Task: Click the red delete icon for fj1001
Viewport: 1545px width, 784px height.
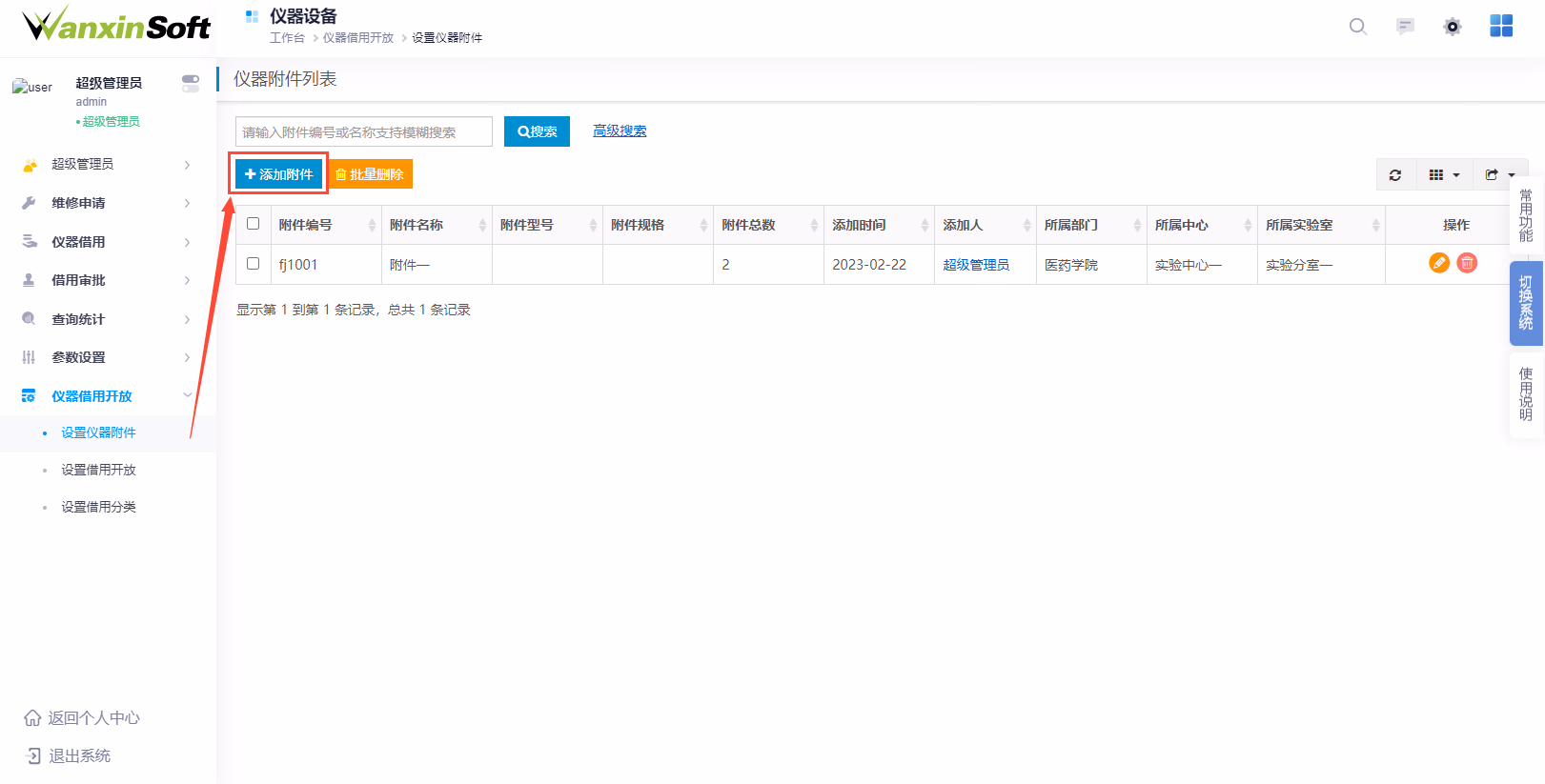Action: click(1467, 263)
